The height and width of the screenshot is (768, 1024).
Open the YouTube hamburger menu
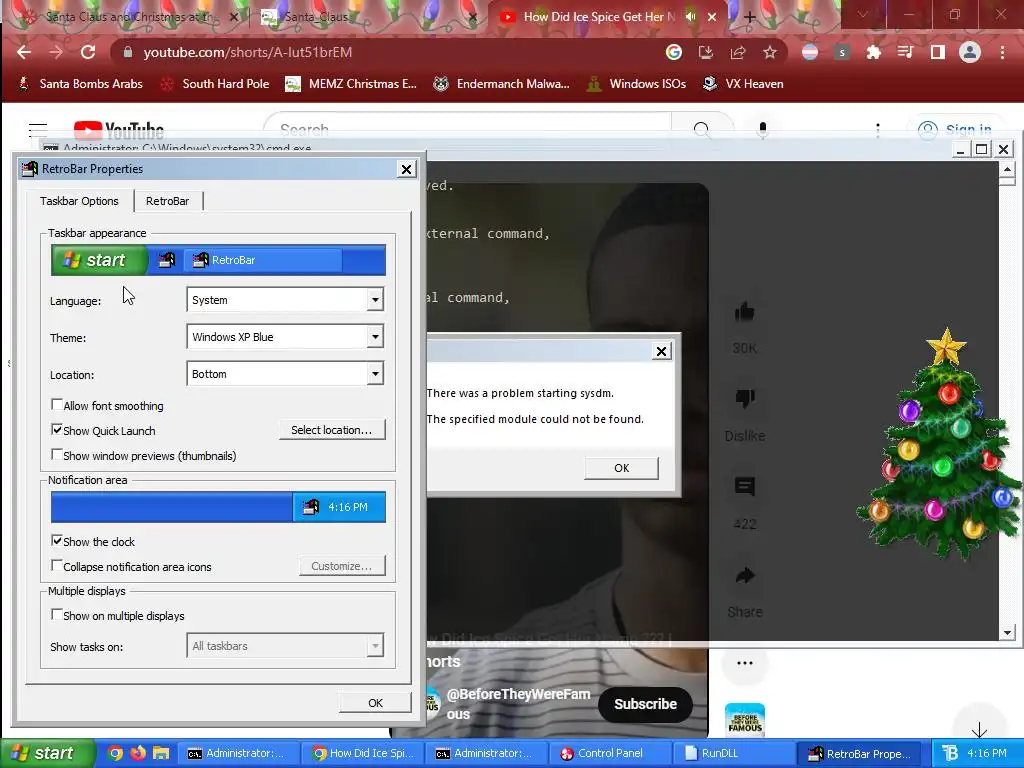(38, 130)
